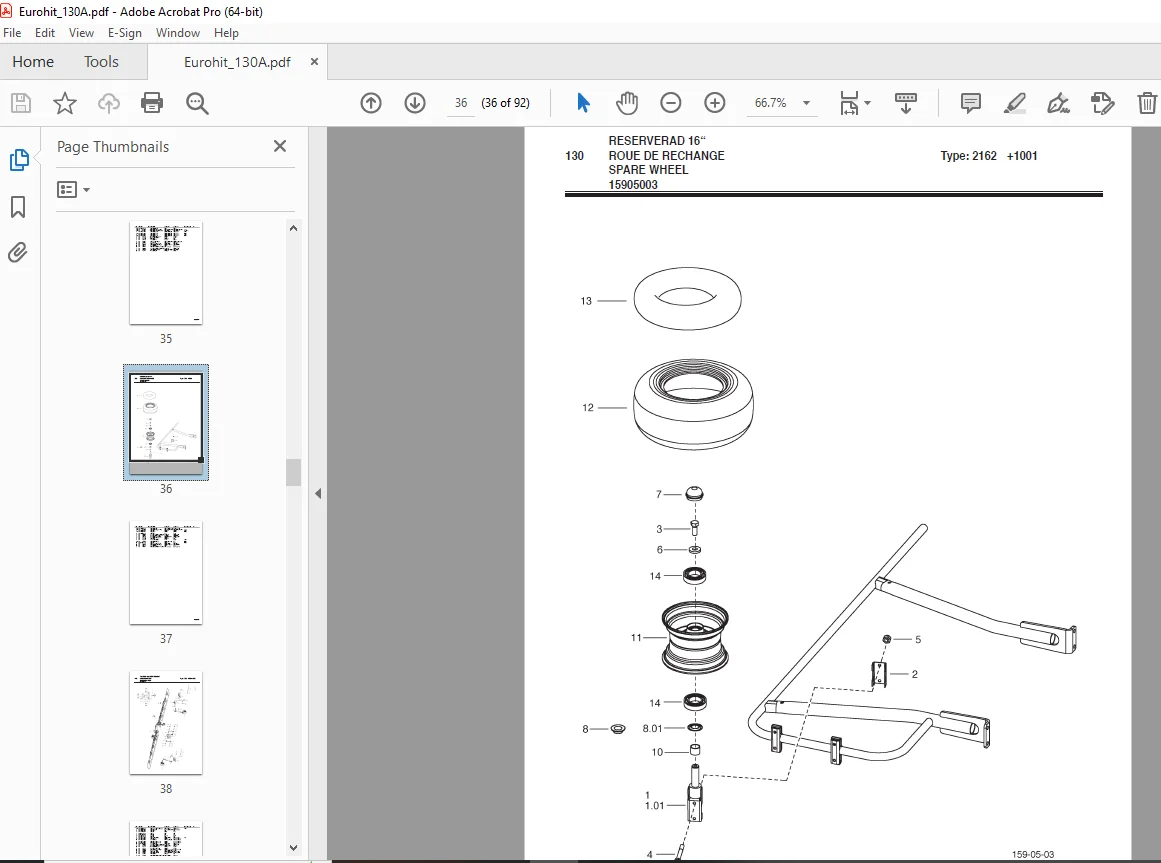Switch to the Tools tab
Image resolution: width=1161 pixels, height=863 pixels.
click(x=101, y=61)
